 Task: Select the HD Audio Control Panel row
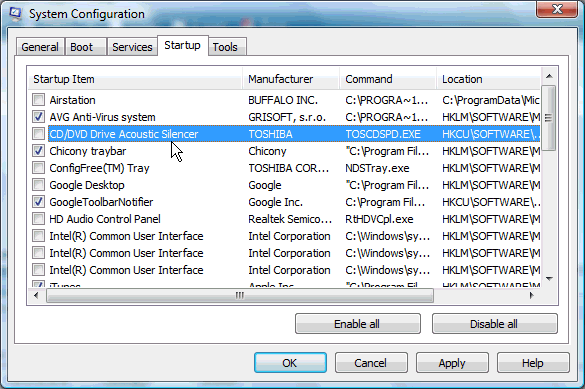point(284,219)
